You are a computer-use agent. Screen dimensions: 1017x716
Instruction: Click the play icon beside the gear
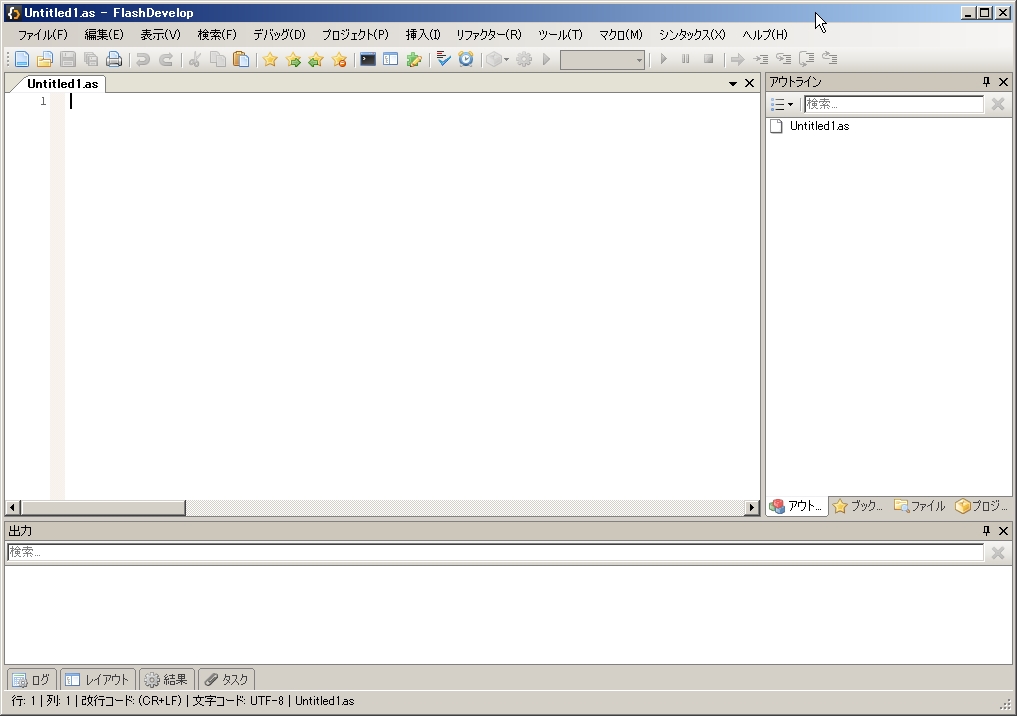point(546,60)
